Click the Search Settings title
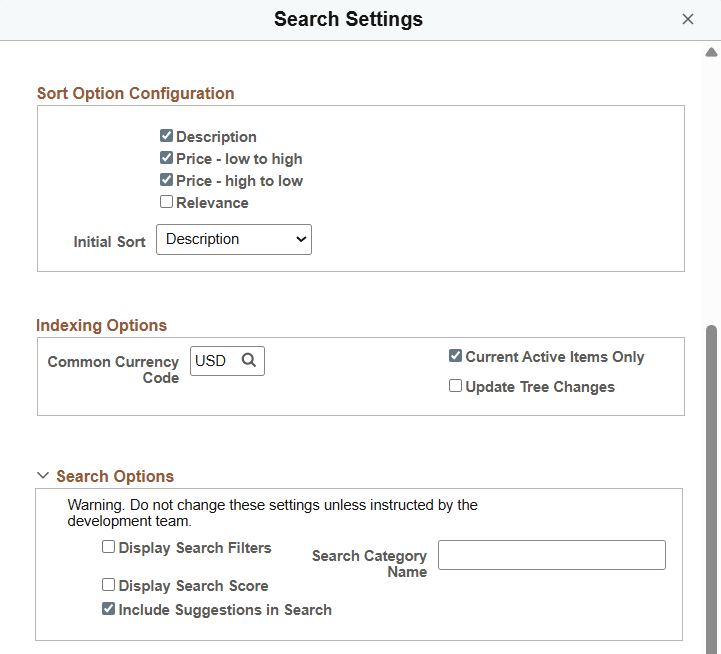 point(349,19)
